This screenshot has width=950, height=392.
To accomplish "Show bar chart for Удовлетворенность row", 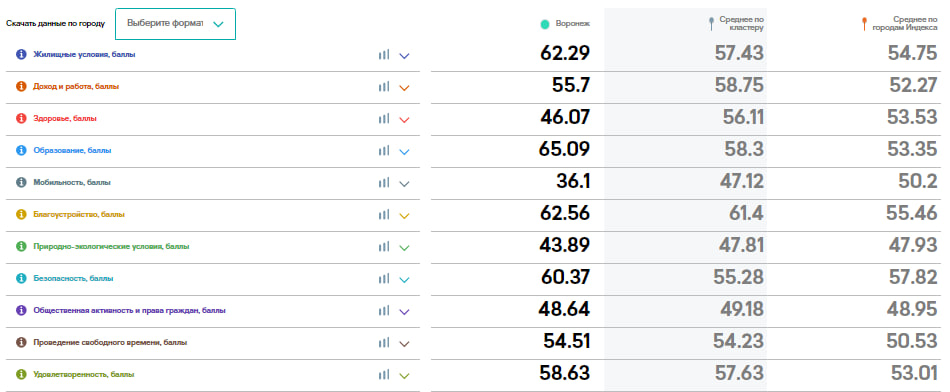I will tap(384, 374).
